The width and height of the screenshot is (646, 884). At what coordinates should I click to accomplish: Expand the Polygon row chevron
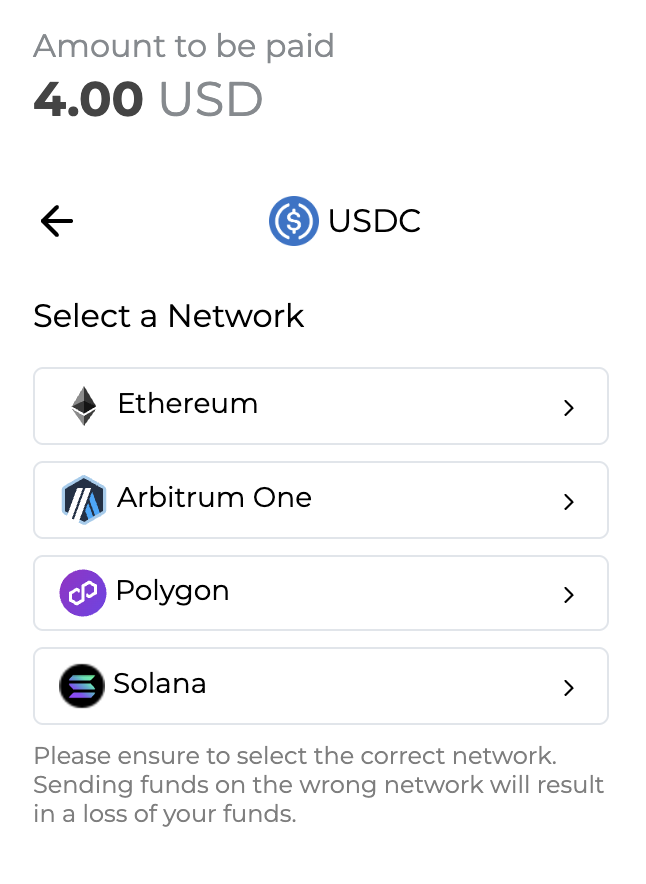tap(569, 594)
